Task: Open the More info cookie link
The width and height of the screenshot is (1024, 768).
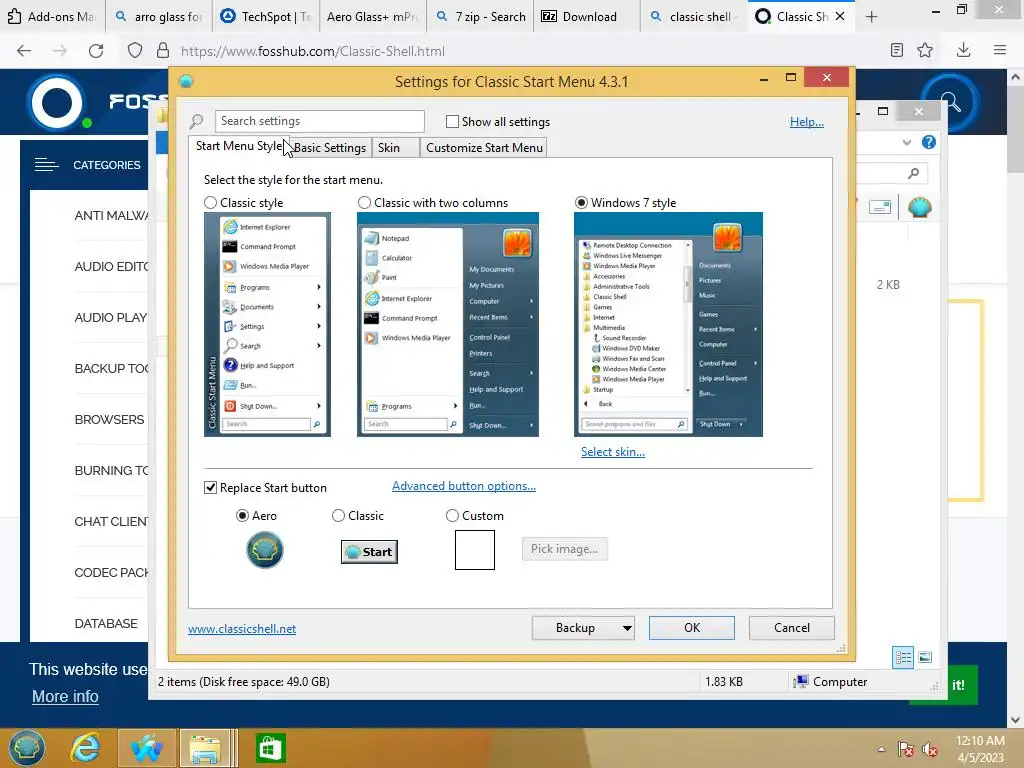Action: [65, 697]
